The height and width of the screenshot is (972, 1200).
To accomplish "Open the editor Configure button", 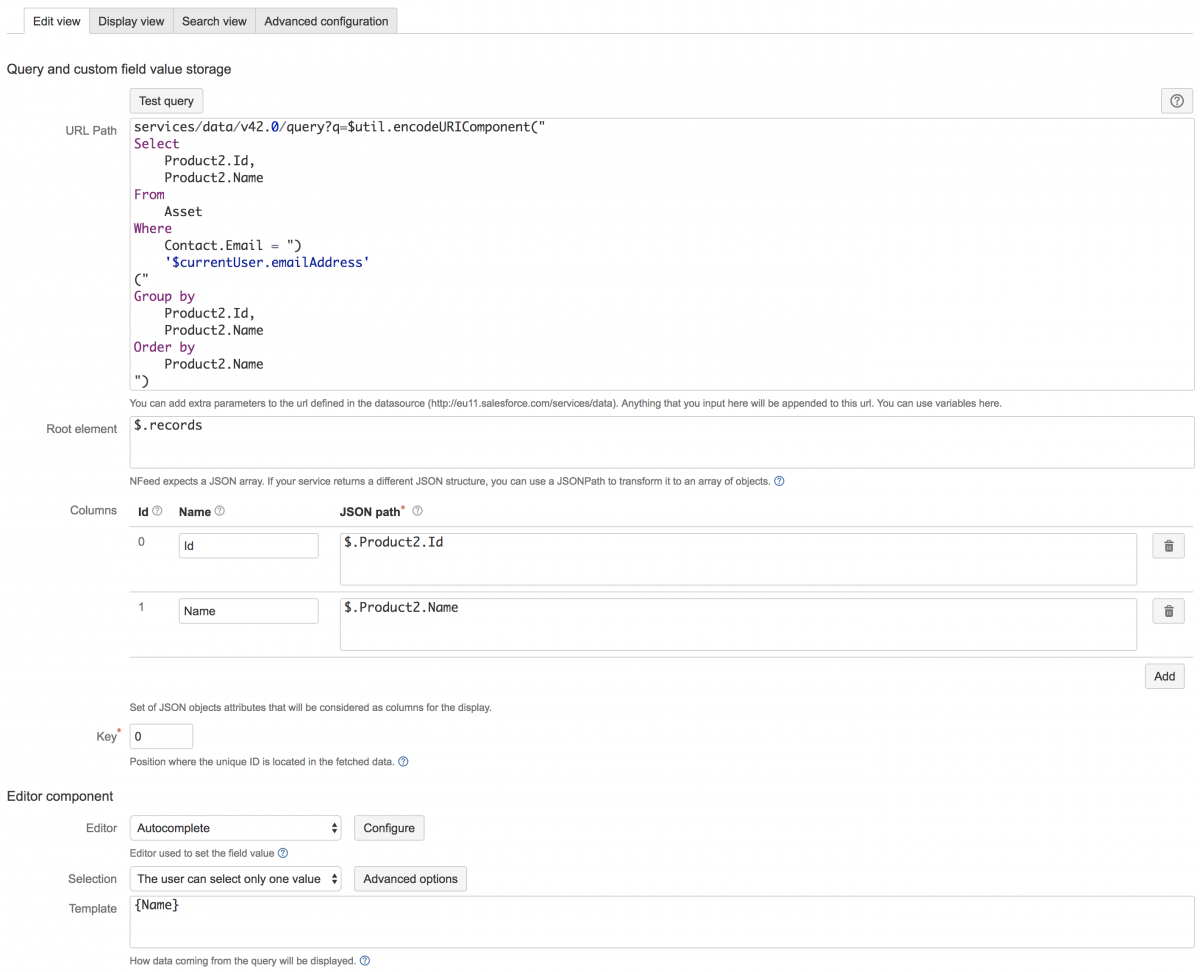I will pyautogui.click(x=389, y=828).
